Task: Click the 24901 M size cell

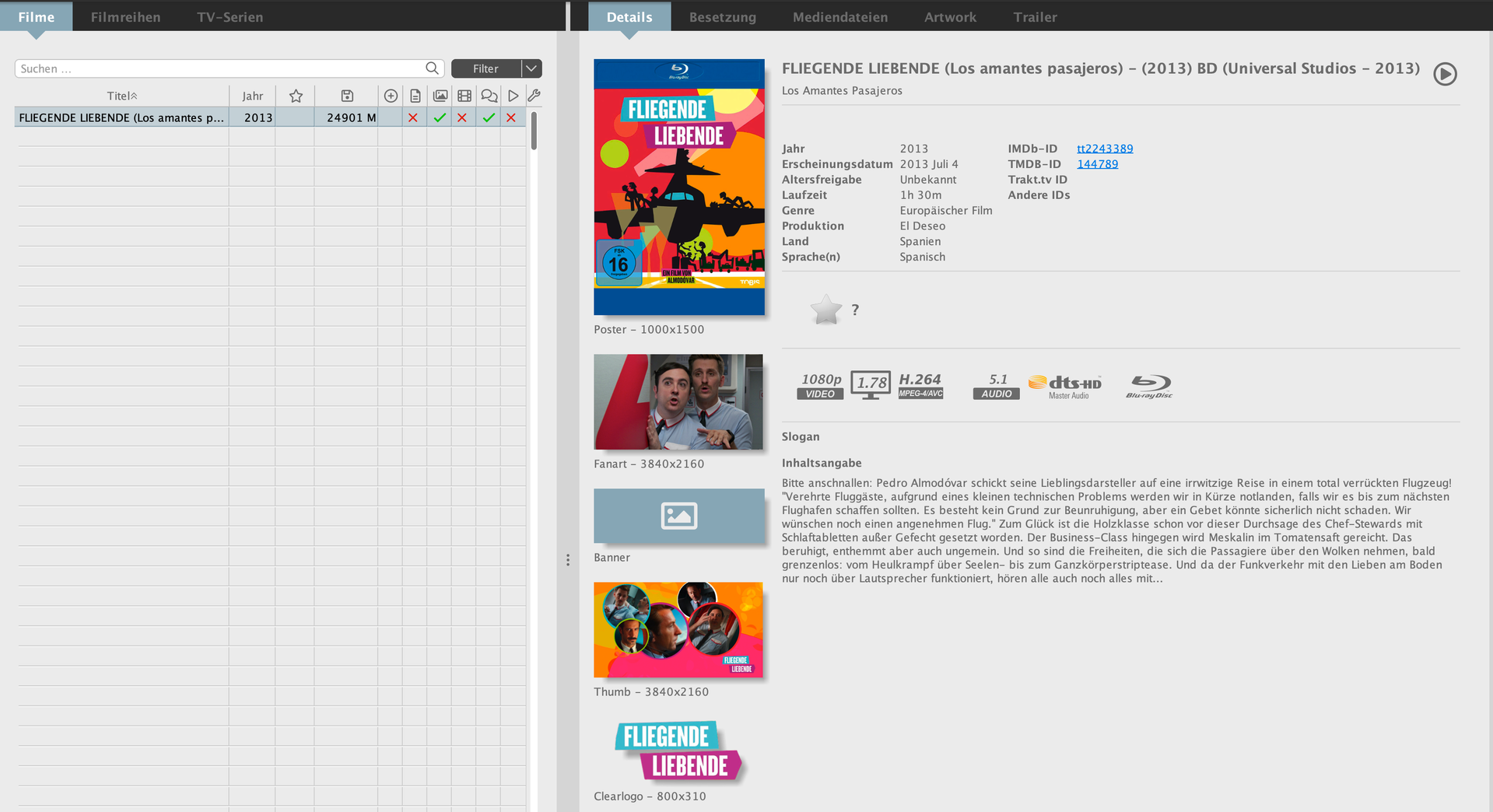Action: (x=347, y=117)
